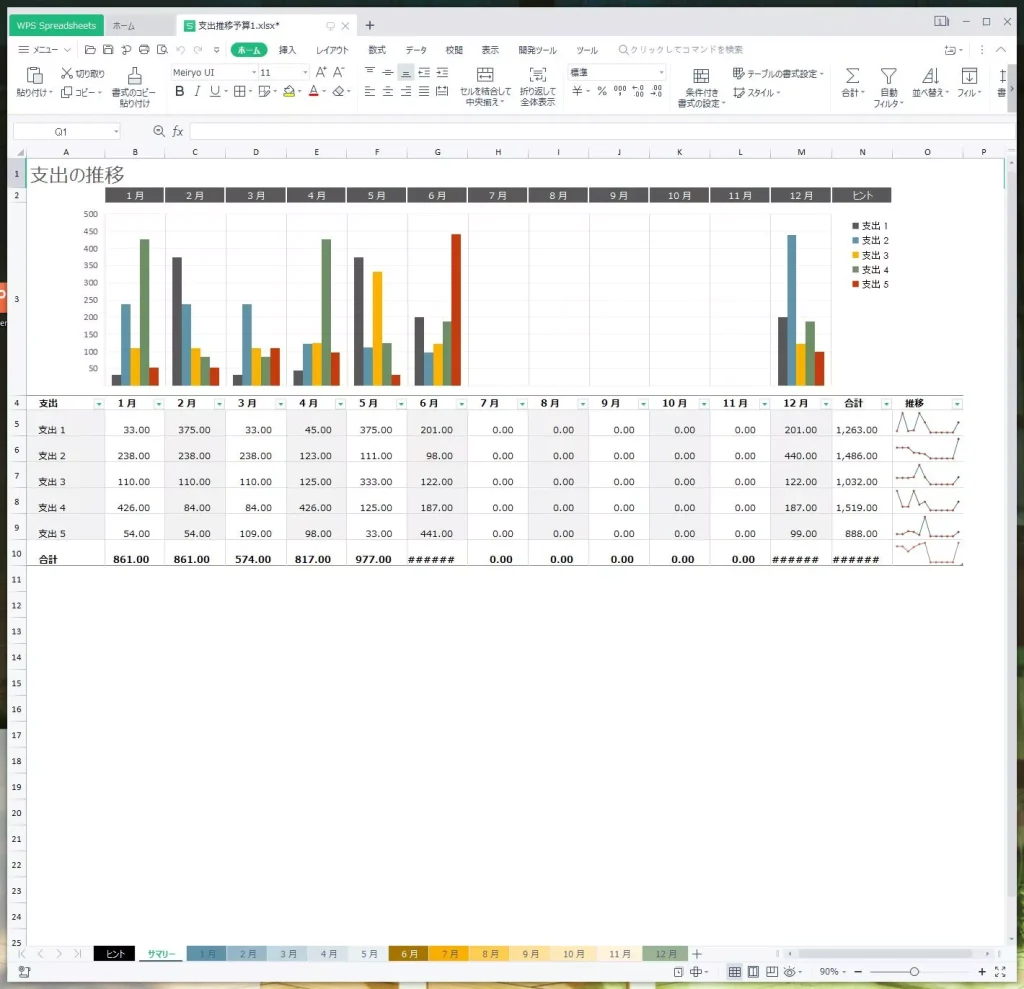Click the sort (並べ替え) icon

coord(930,76)
